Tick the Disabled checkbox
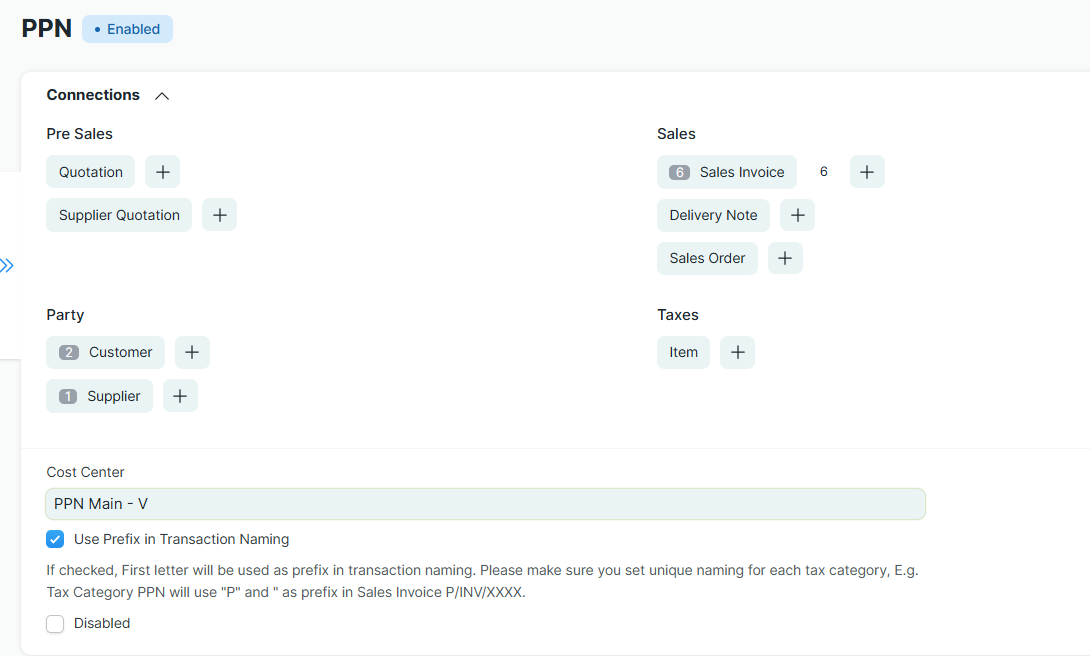1090x656 pixels. point(55,623)
